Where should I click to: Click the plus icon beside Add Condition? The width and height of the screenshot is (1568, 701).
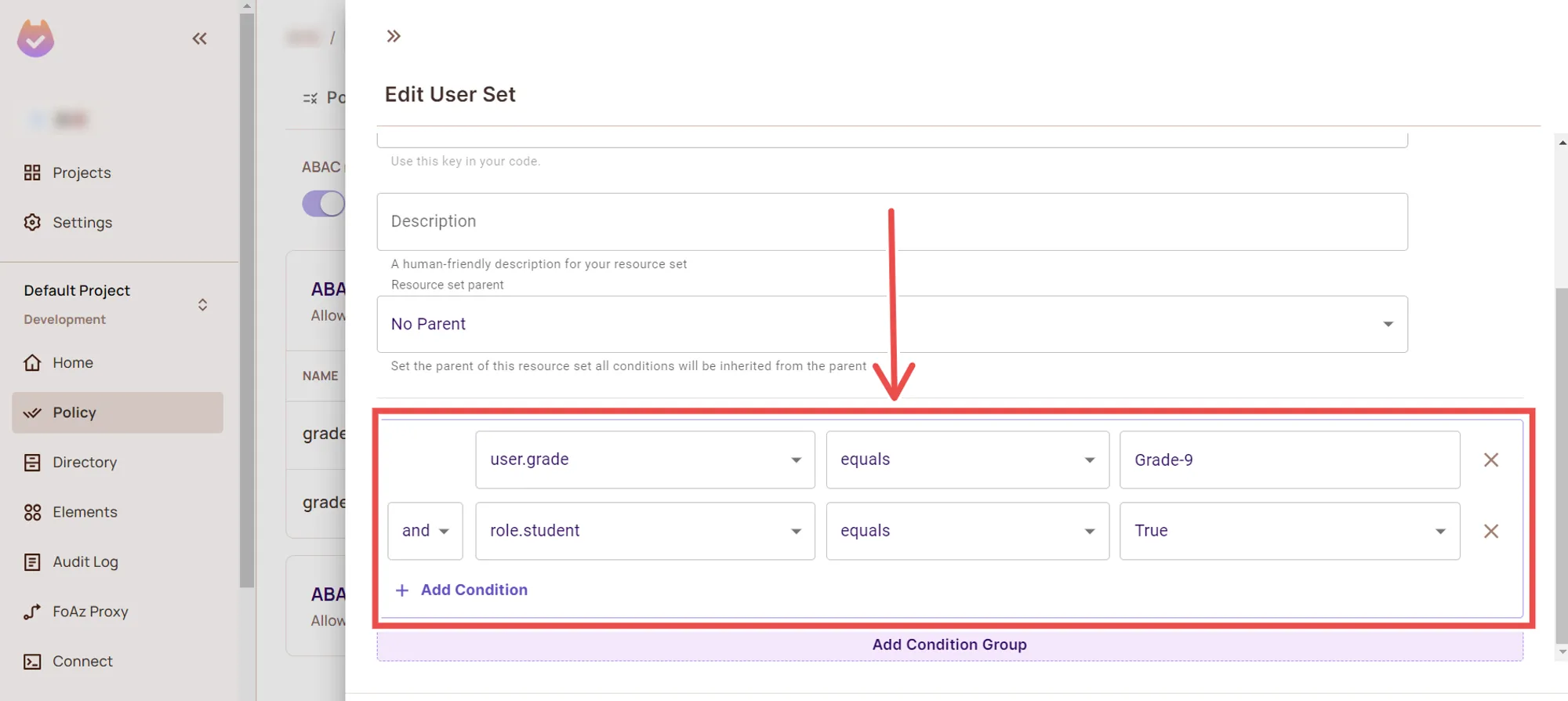point(402,590)
